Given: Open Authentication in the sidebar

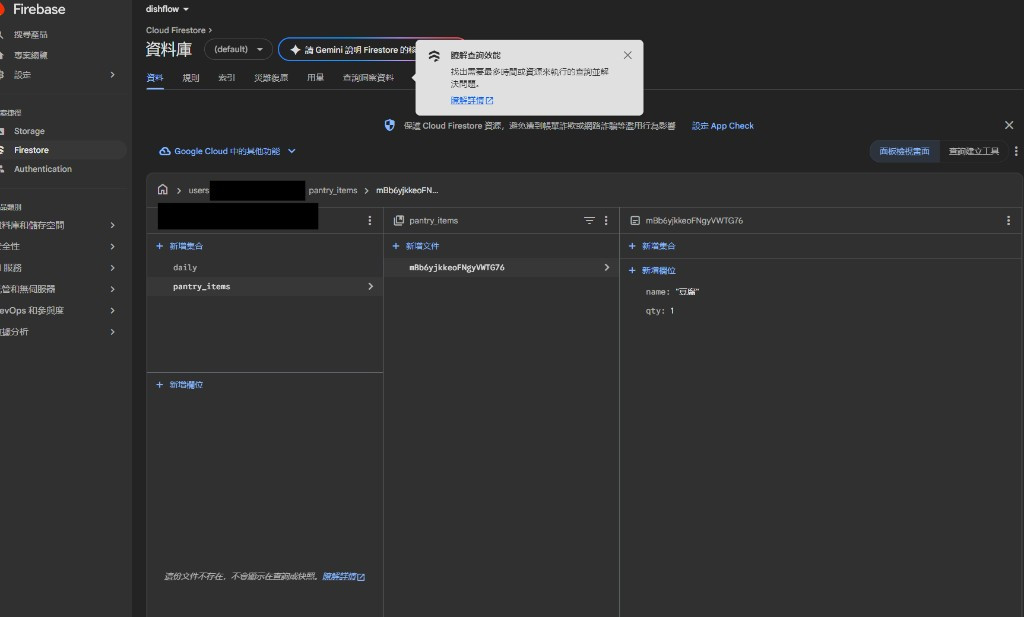Looking at the screenshot, I should 43,169.
